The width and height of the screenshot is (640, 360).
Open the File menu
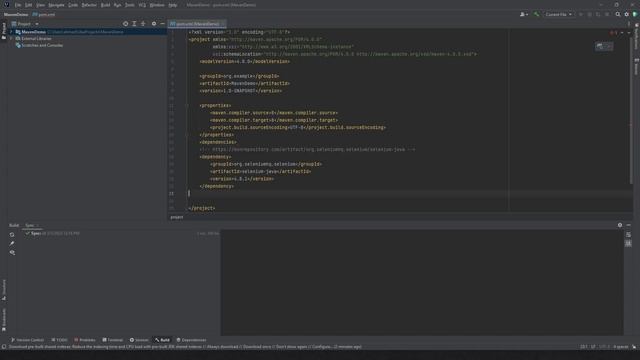pos(18,5)
